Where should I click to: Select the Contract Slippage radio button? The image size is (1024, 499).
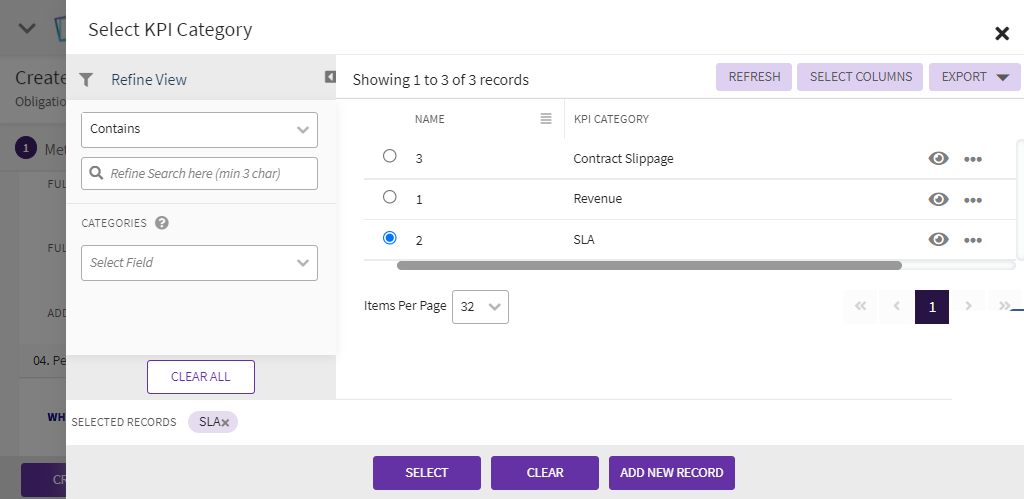pos(390,156)
